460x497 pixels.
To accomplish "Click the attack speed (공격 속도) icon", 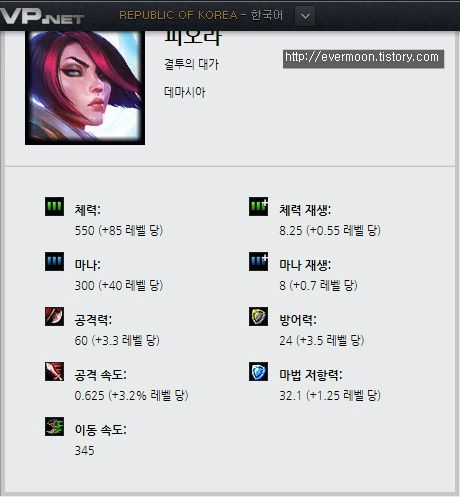I will coord(54,371).
